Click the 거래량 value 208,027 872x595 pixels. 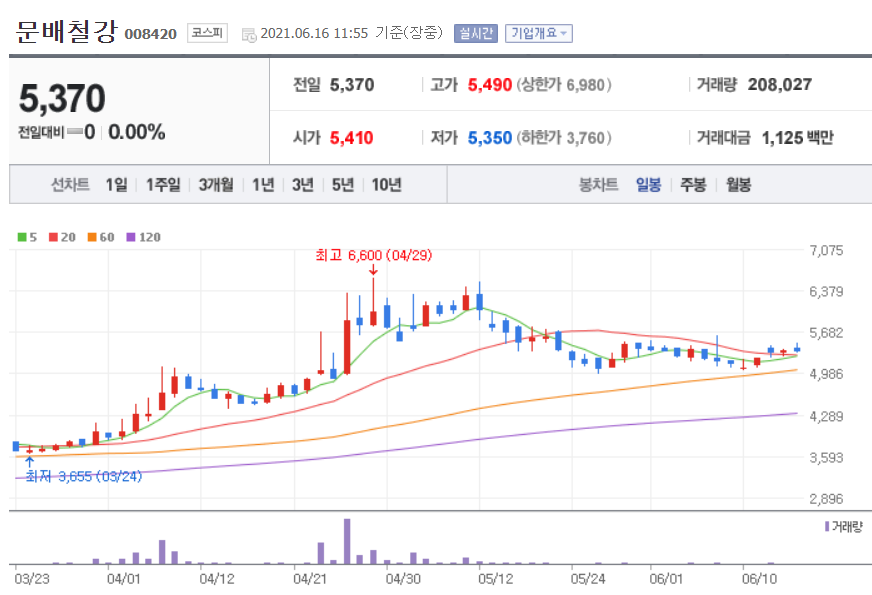pos(780,85)
